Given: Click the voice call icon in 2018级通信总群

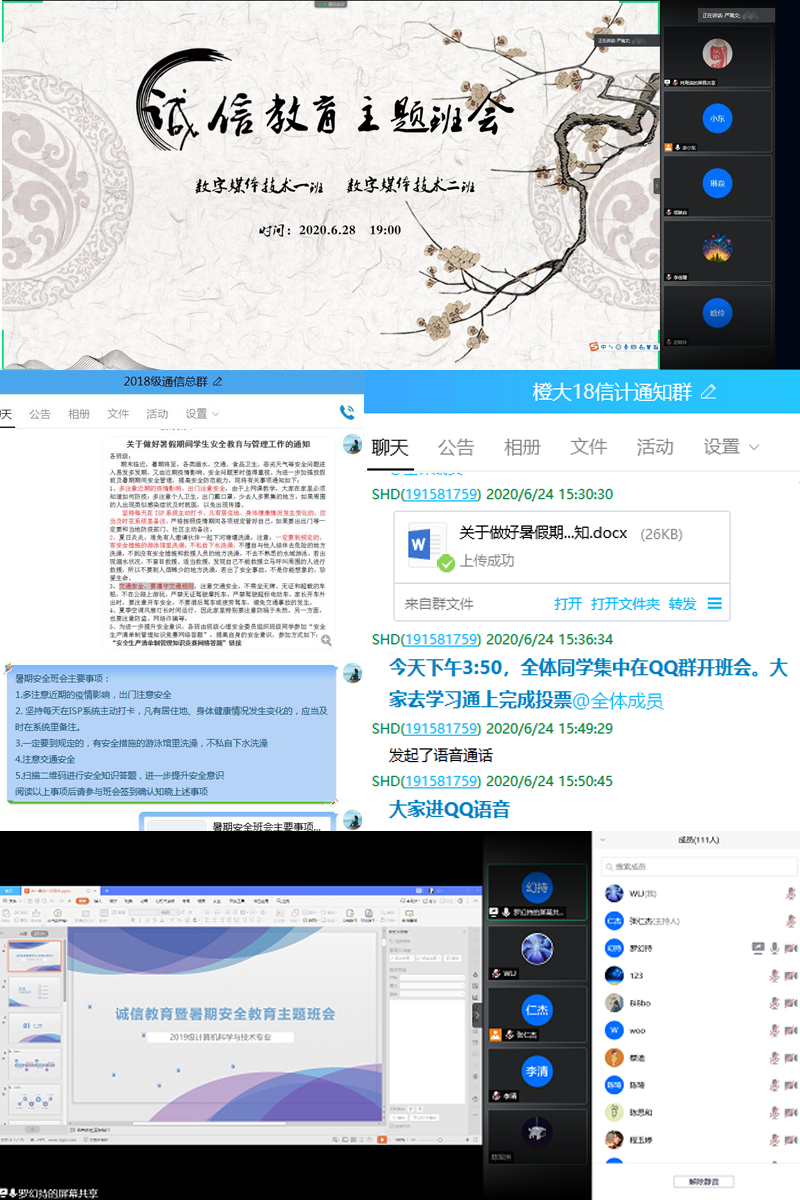Looking at the screenshot, I should click(346, 410).
